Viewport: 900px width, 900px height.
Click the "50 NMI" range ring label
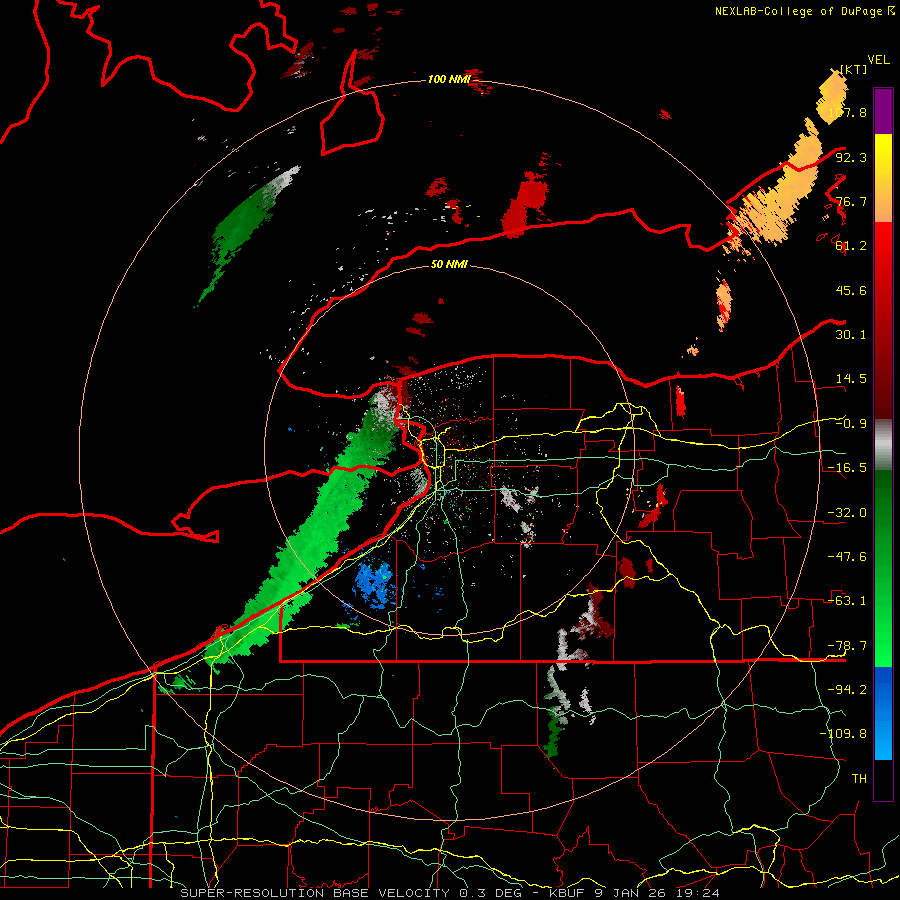coord(449,264)
